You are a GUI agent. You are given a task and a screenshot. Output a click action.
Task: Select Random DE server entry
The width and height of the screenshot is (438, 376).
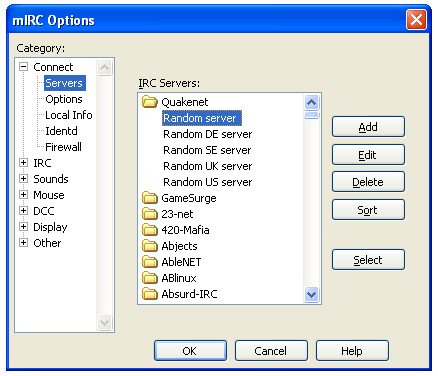pyautogui.click(x=207, y=134)
